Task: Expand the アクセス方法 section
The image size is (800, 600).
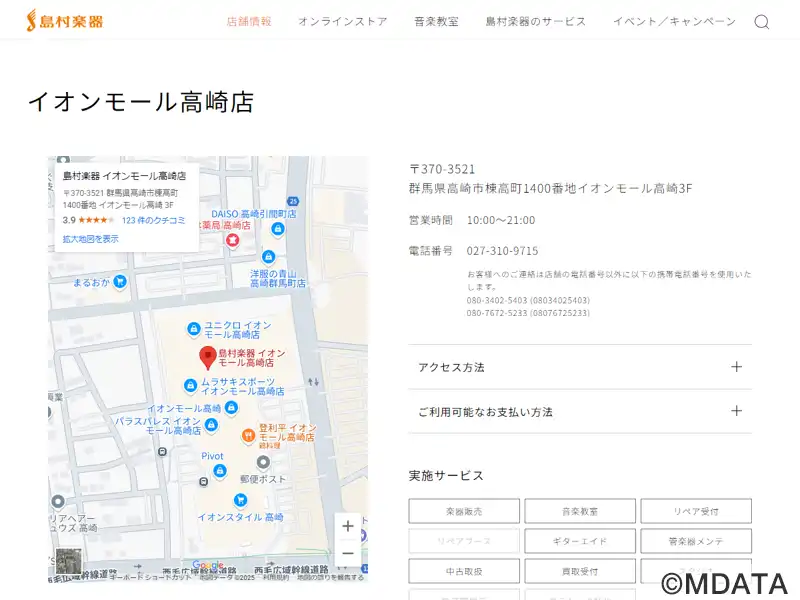Action: [x=580, y=367]
